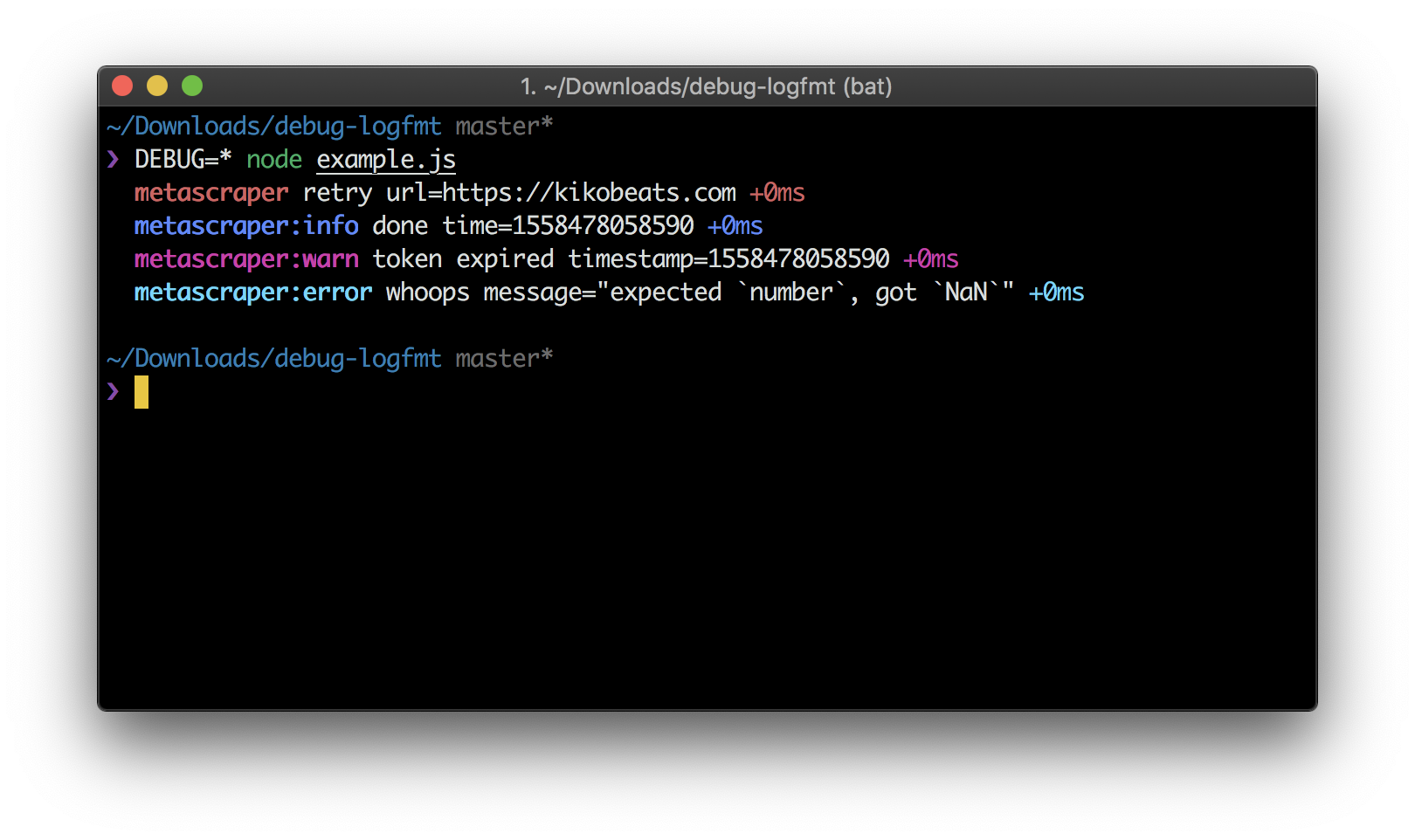Select the 'node' command text

(273, 160)
